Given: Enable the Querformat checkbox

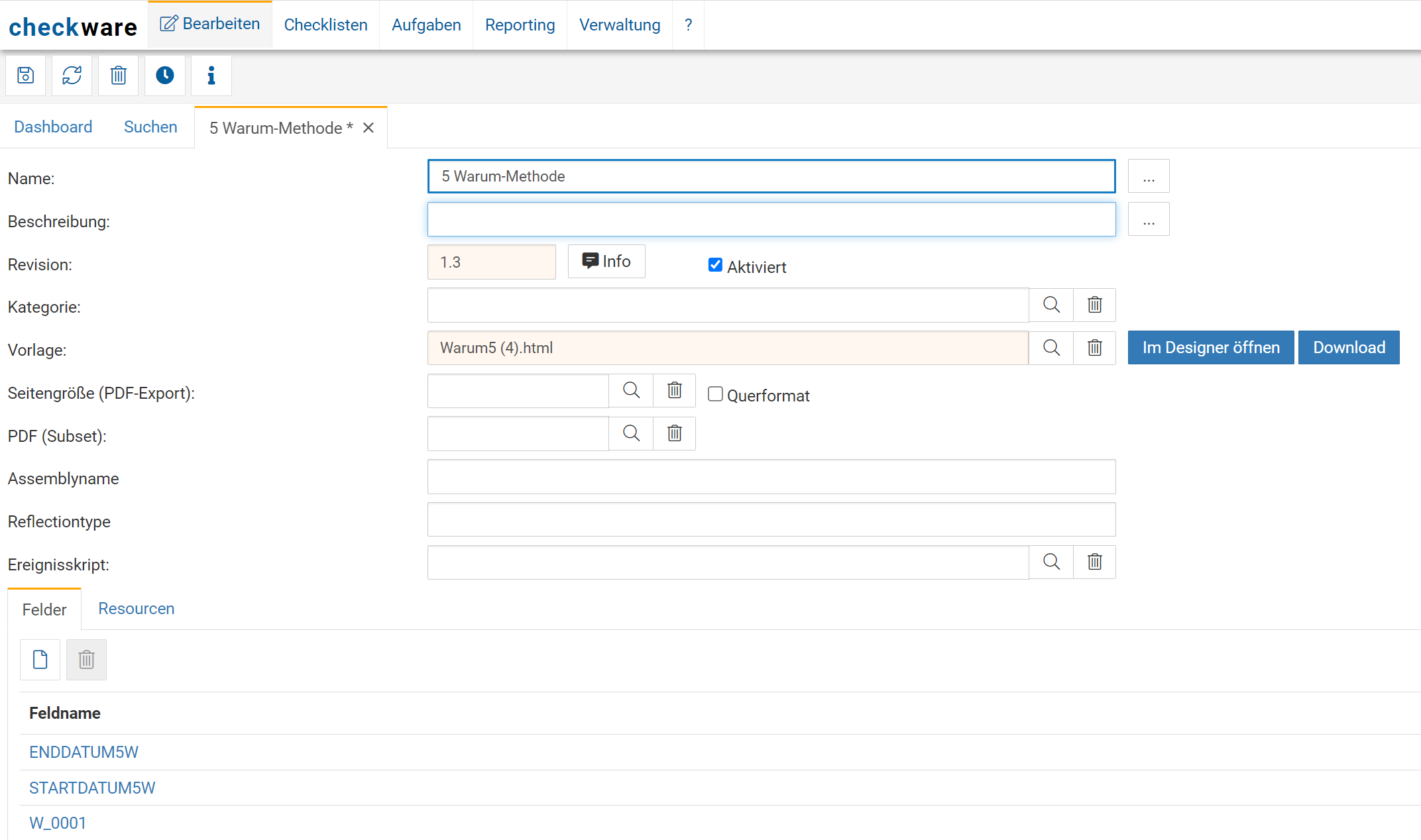Looking at the screenshot, I should (x=715, y=394).
